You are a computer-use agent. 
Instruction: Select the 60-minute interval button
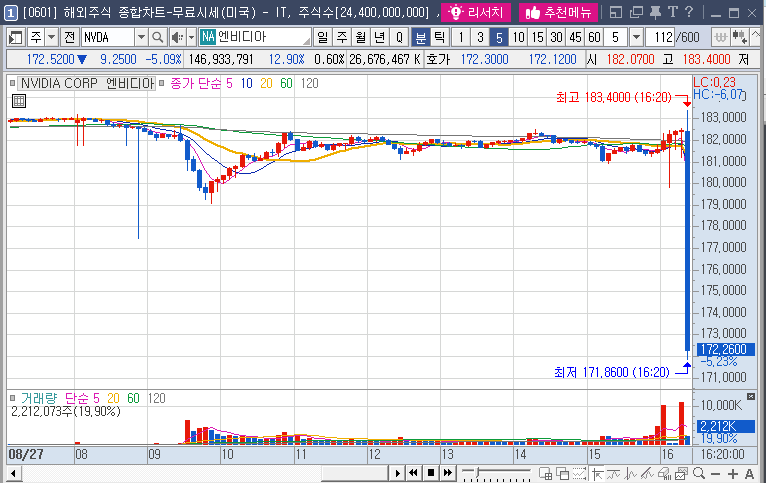point(594,37)
